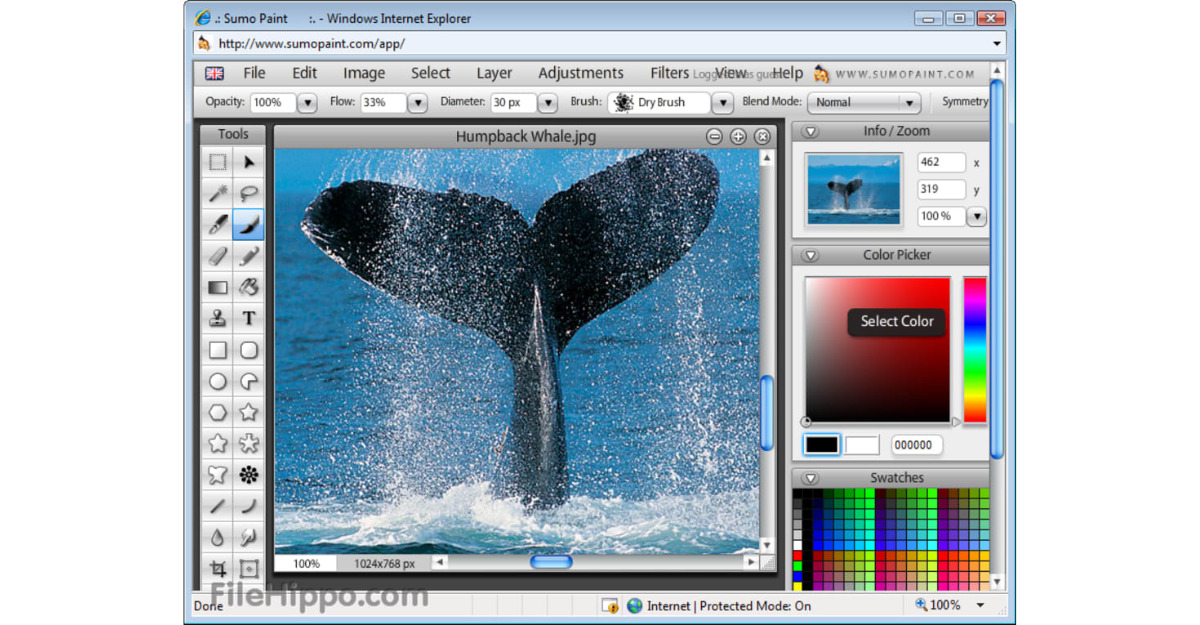Open the Blend Mode Normal dropdown
Screen dimensions: 1200x625
tap(864, 102)
